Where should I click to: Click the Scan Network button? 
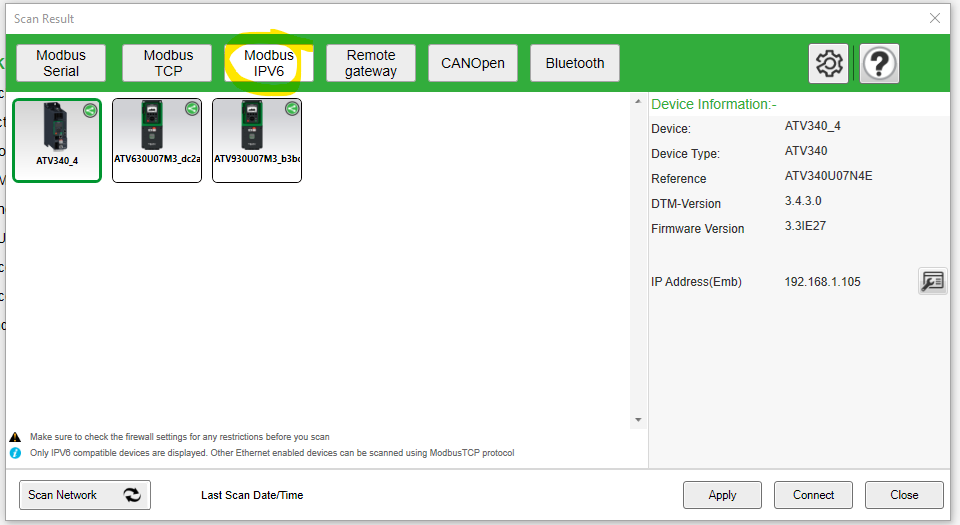click(x=84, y=495)
